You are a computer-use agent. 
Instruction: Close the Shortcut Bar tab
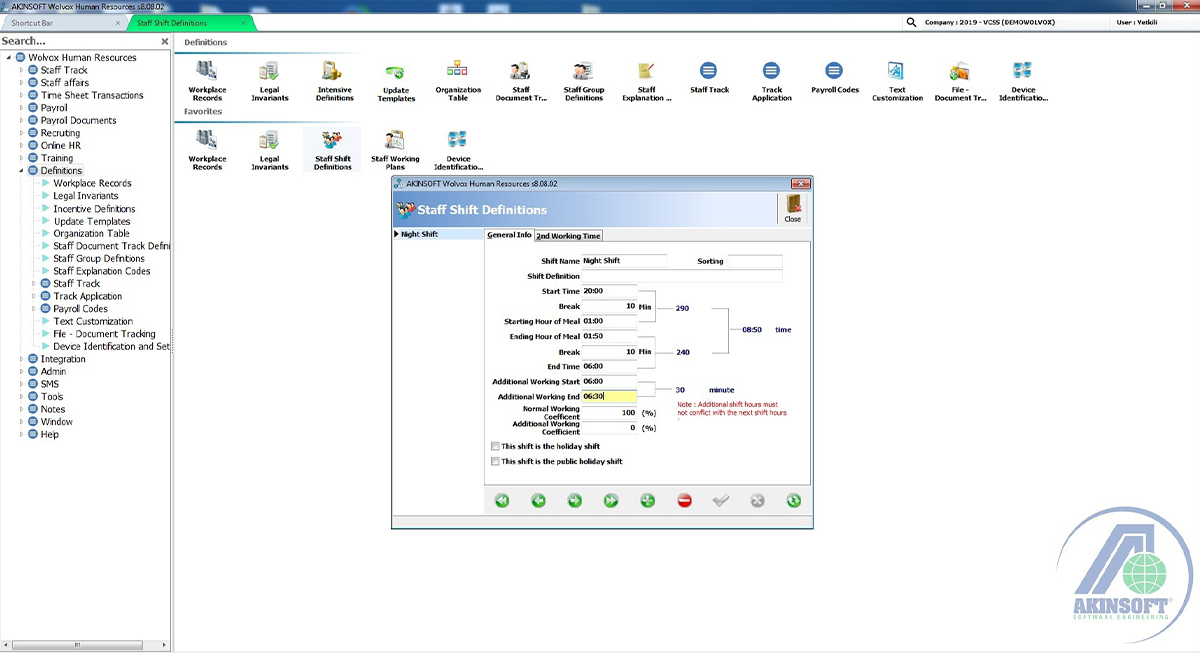pos(117,22)
